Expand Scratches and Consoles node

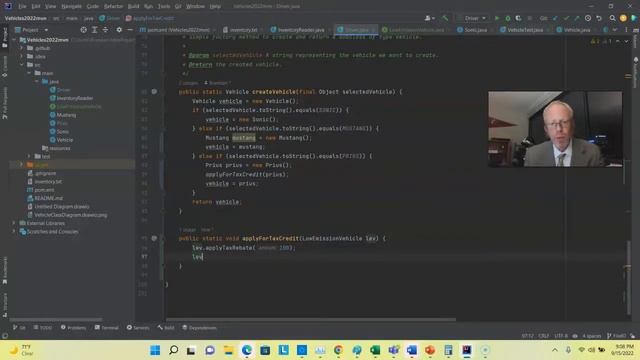pyautogui.click(x=14, y=231)
